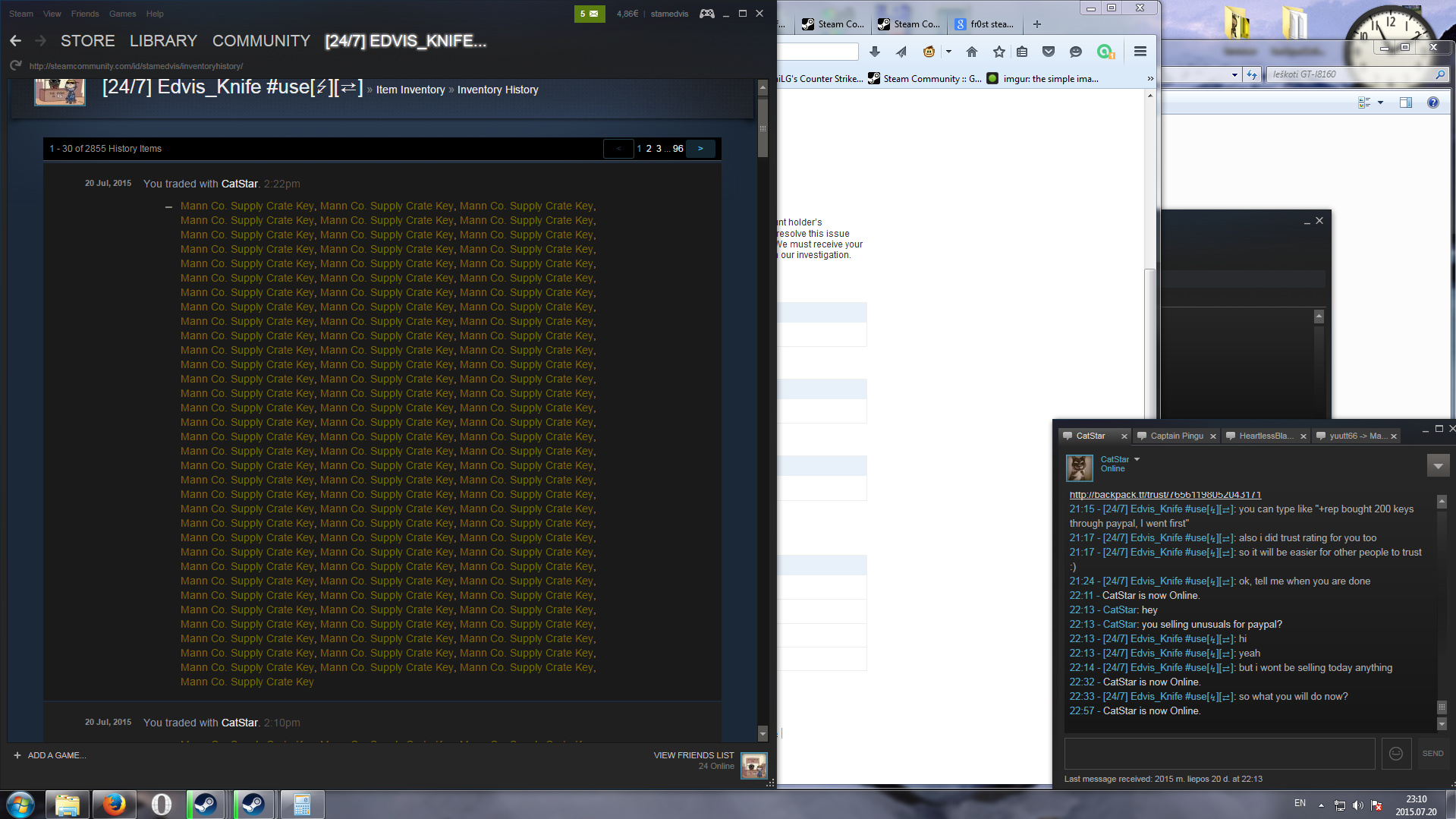Viewport: 1456px width, 819px height.
Task: Bookmark this page with the star icon
Action: tap(998, 52)
